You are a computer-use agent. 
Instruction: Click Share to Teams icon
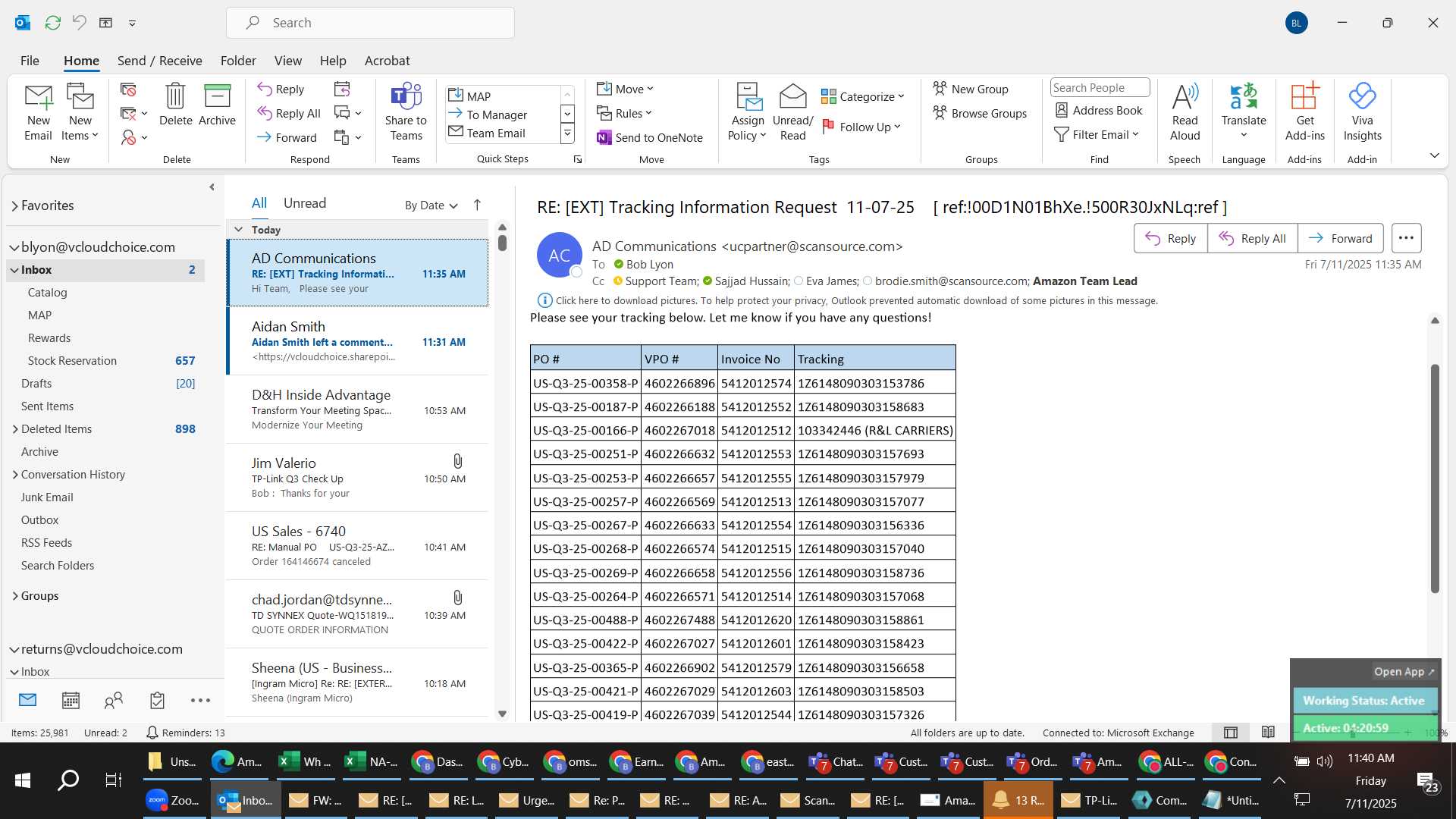click(406, 96)
